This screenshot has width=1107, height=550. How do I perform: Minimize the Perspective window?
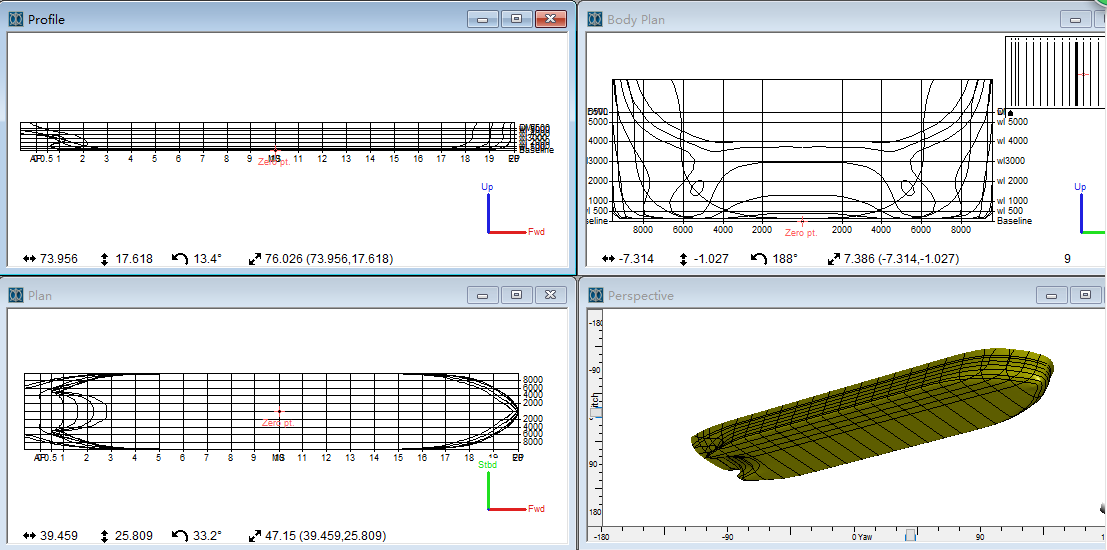(1052, 296)
